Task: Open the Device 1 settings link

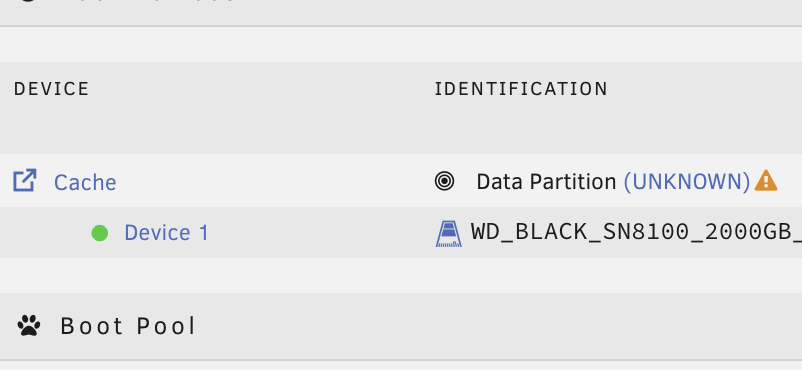Action: 167,233
